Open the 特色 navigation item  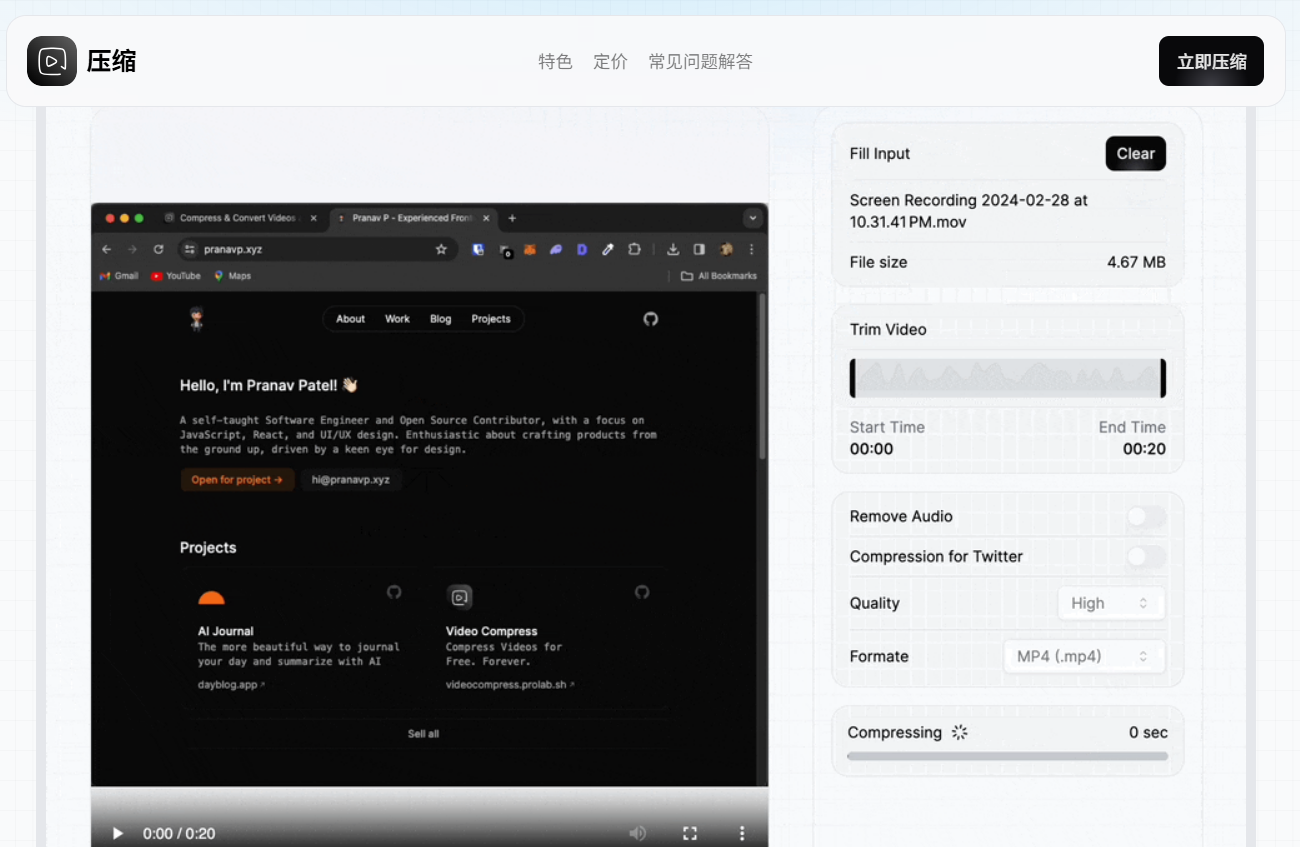(555, 62)
